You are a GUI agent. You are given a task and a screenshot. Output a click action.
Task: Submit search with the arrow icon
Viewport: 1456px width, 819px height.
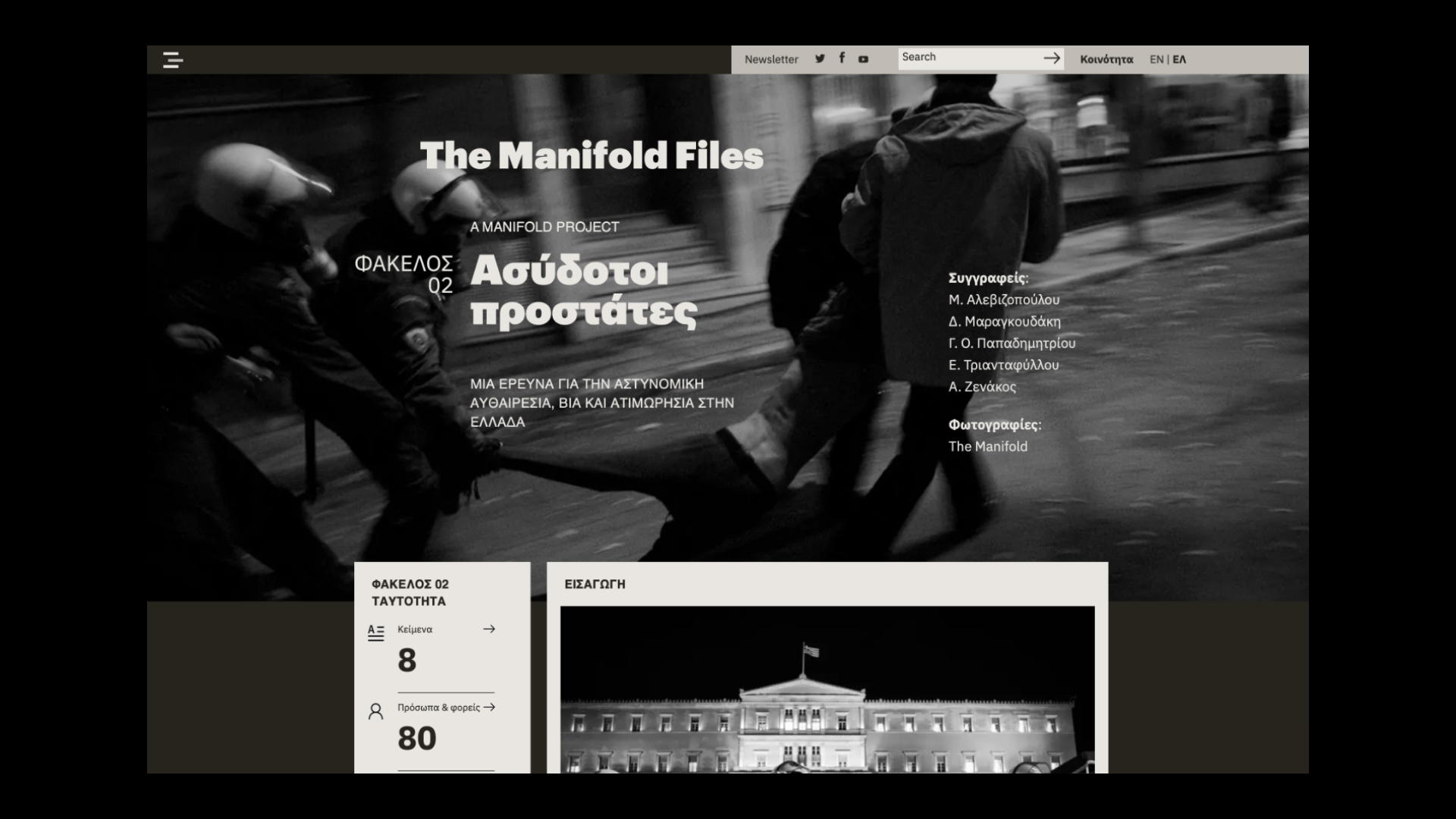(x=1052, y=58)
